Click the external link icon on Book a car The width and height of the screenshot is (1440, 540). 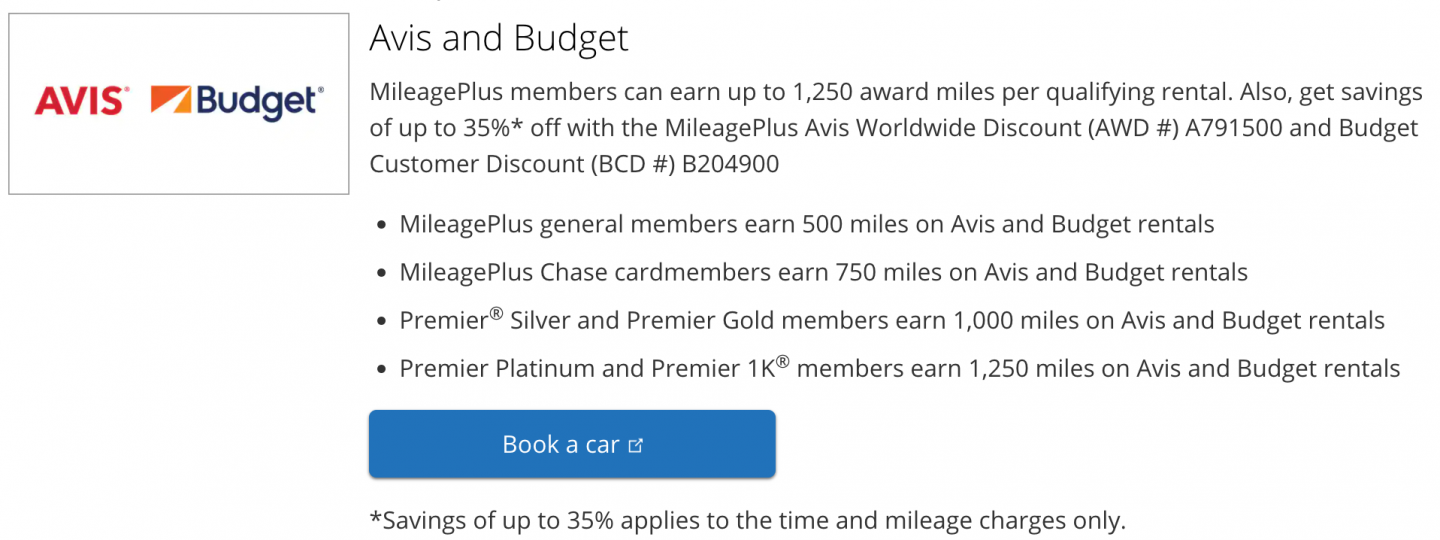635,445
